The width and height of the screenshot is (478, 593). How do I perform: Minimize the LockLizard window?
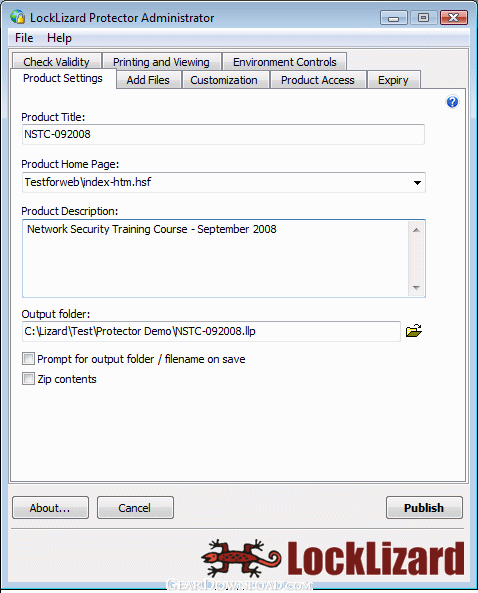393,18
